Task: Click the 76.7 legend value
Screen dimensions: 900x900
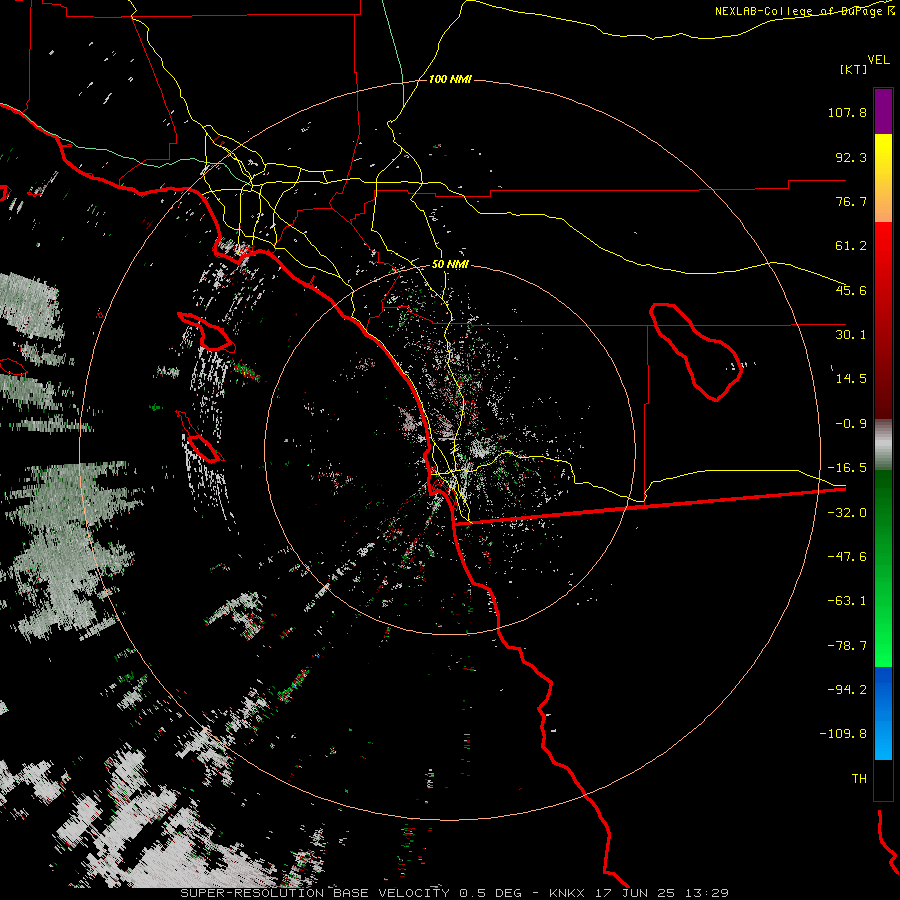Action: (x=851, y=201)
